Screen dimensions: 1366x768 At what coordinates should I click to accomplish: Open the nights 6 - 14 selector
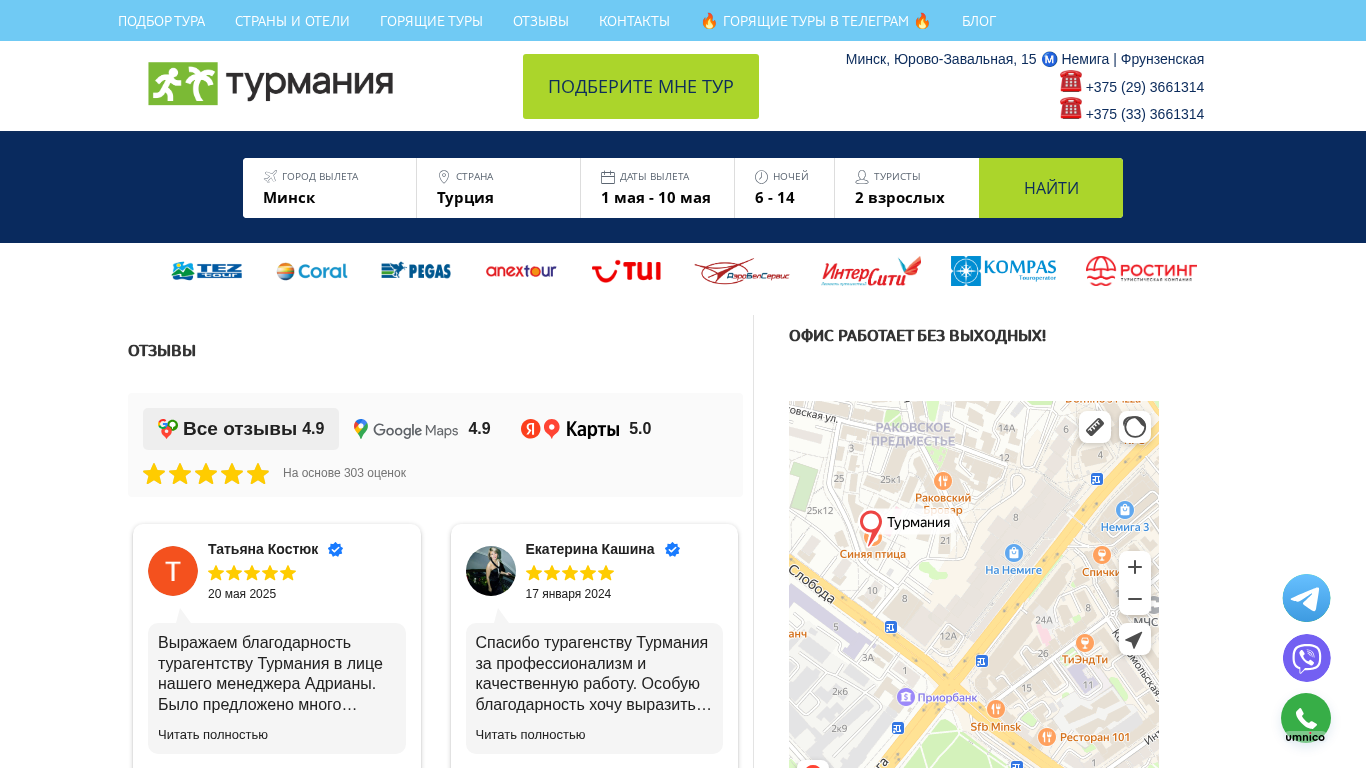click(785, 188)
